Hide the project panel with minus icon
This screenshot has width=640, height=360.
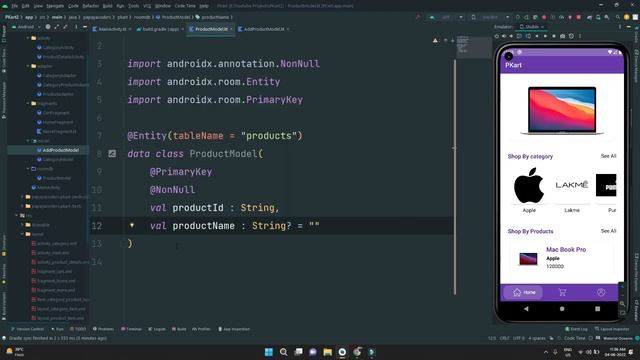tap(85, 27)
